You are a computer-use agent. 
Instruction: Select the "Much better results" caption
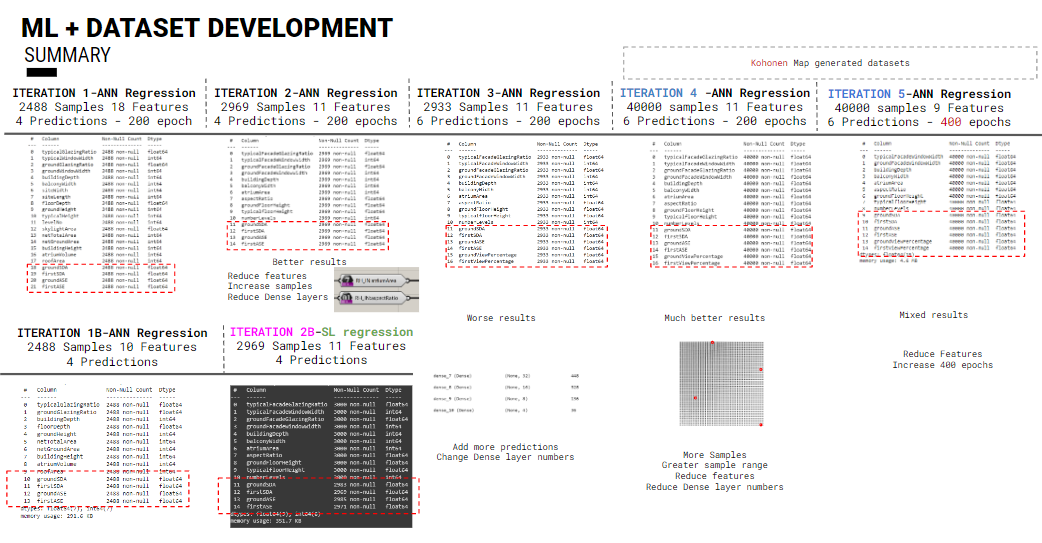714,318
